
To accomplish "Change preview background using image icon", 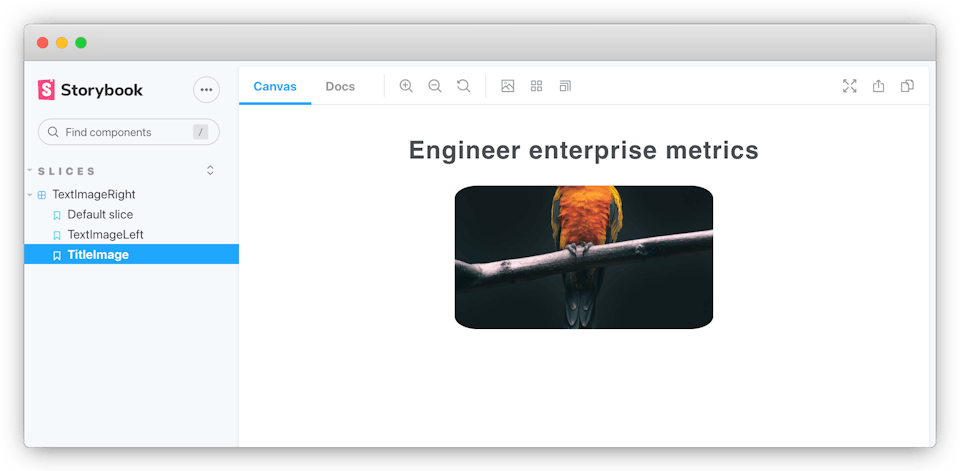I will pos(508,86).
